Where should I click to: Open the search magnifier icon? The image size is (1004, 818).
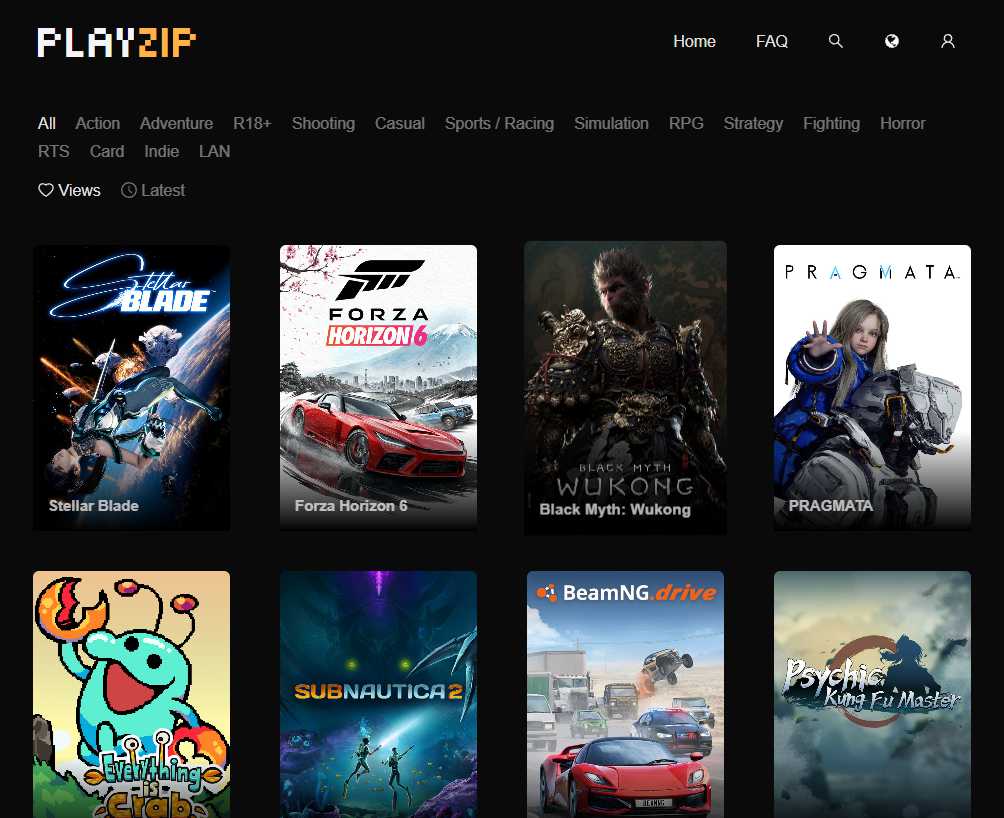pos(835,41)
